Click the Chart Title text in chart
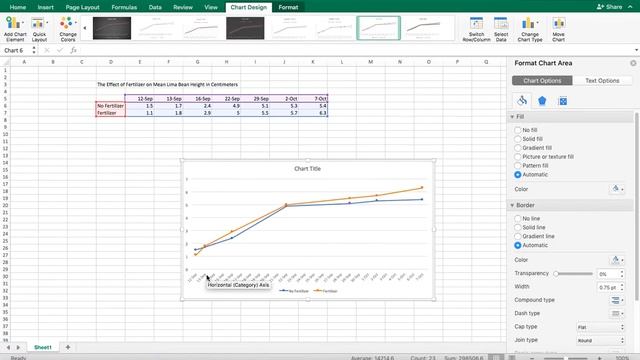This screenshot has height=360, width=640. tap(307, 169)
